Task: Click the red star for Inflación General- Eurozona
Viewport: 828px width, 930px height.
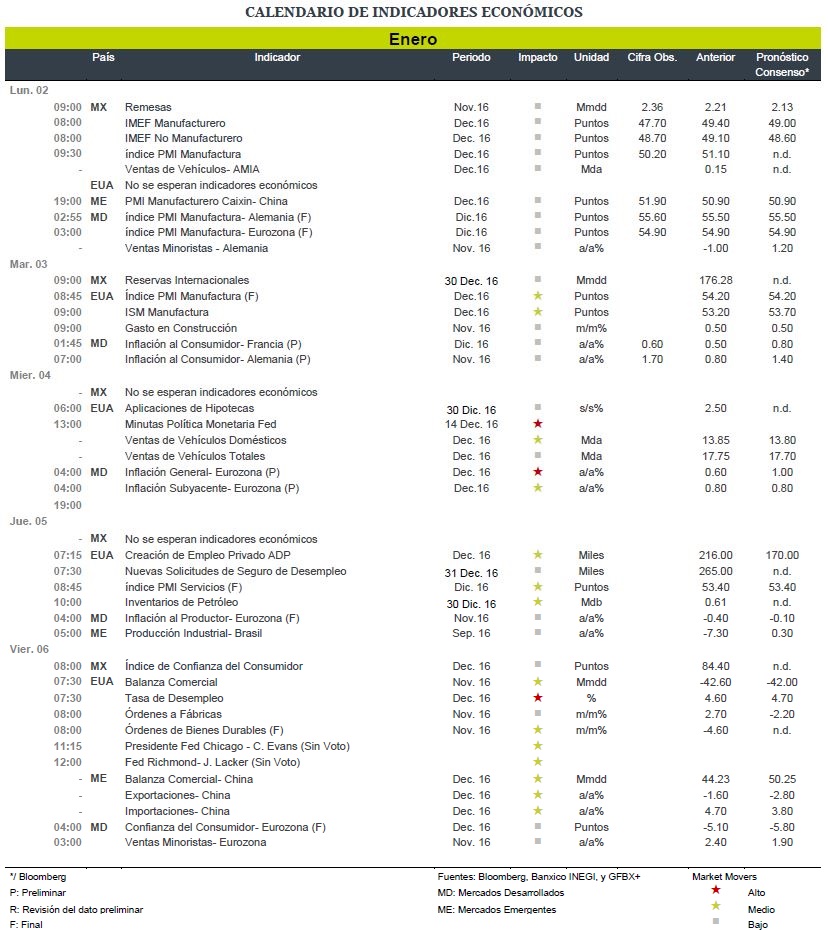Action: click(x=537, y=472)
